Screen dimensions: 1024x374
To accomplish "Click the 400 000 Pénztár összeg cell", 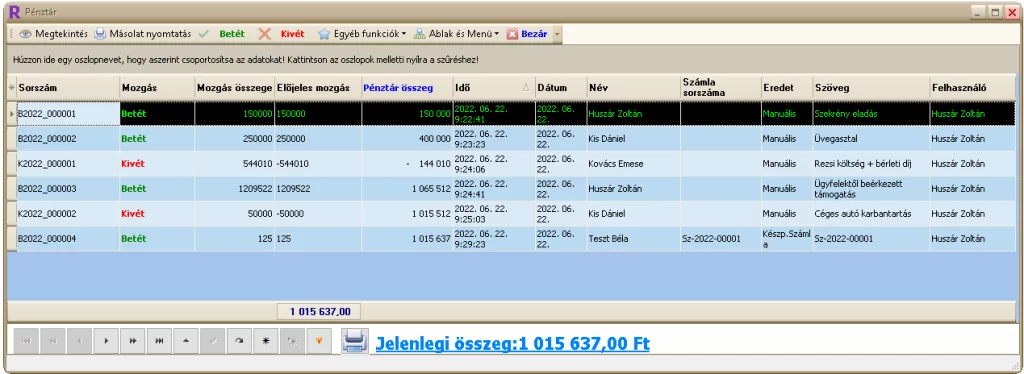I will tap(407, 138).
